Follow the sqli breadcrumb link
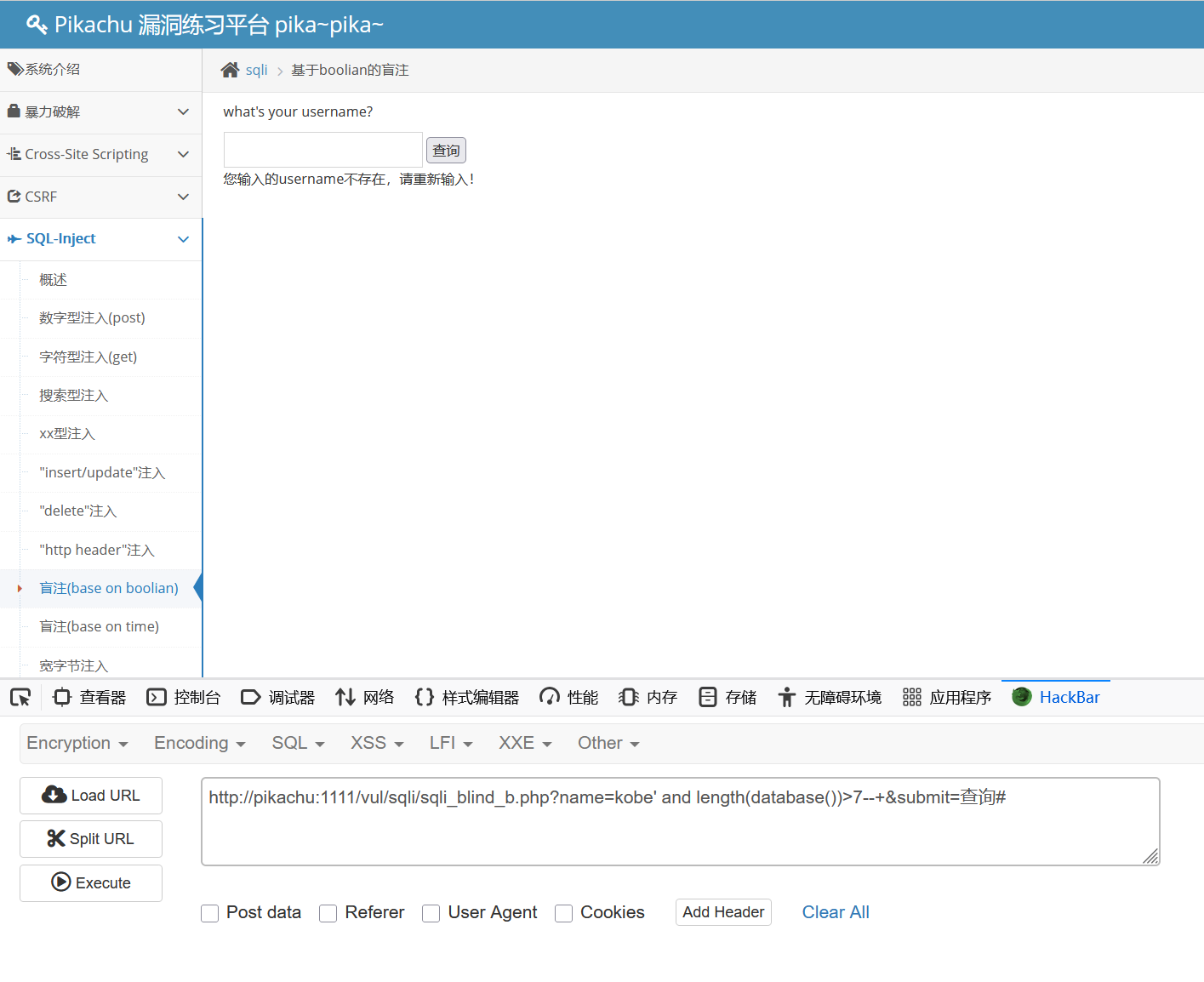The width and height of the screenshot is (1204, 982). point(256,70)
